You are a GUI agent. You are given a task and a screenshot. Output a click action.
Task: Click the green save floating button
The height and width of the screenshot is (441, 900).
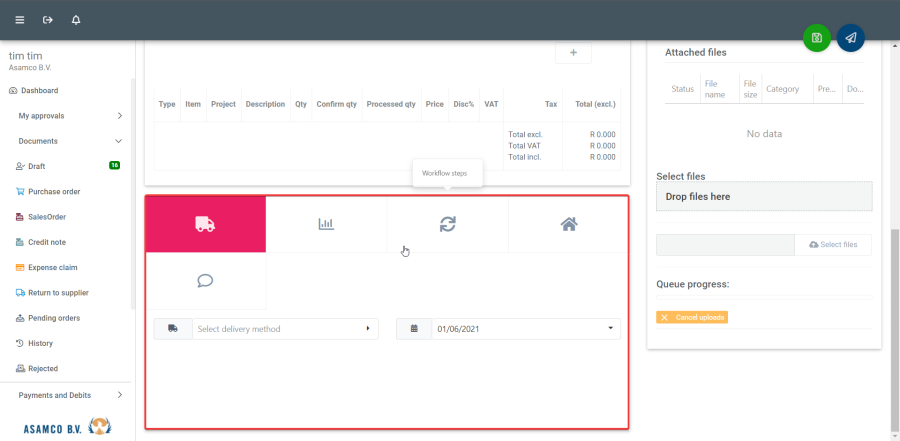coord(817,38)
